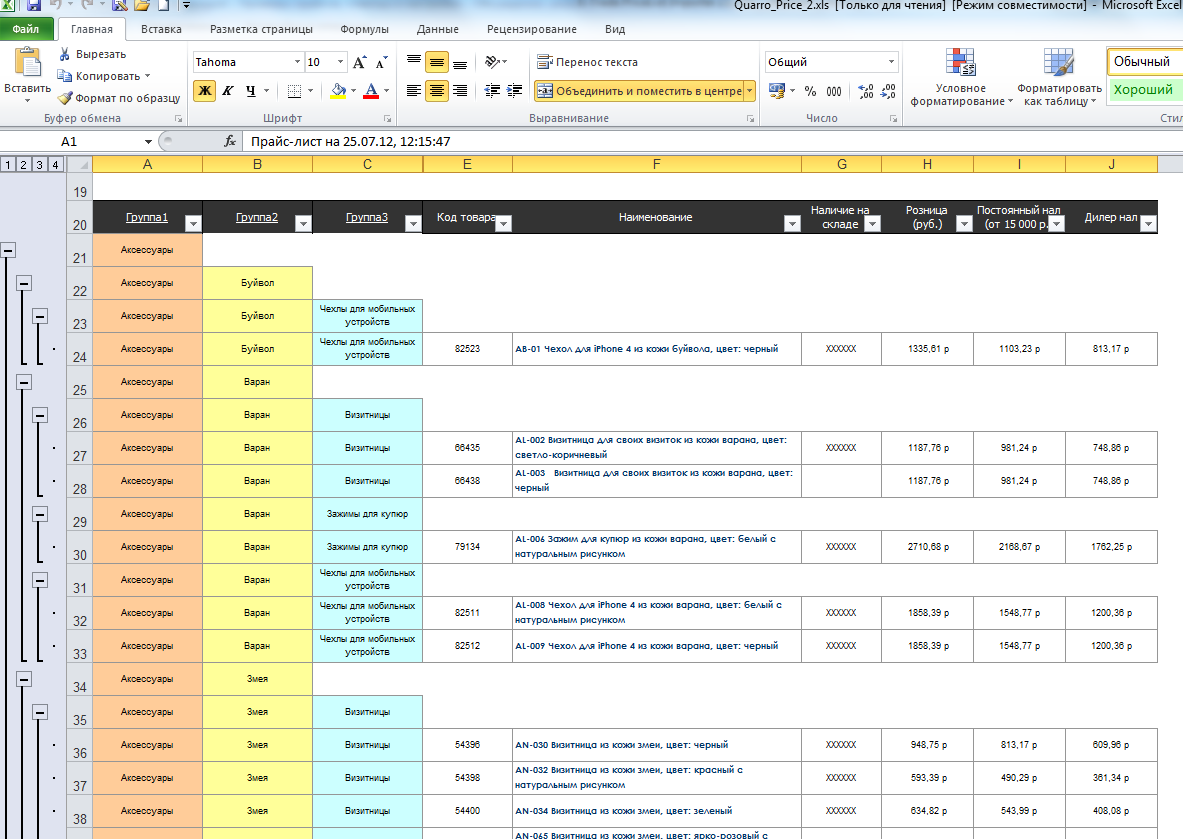Click the accounting currency format icon
Screen dimensions: 1183x839
tap(776, 91)
